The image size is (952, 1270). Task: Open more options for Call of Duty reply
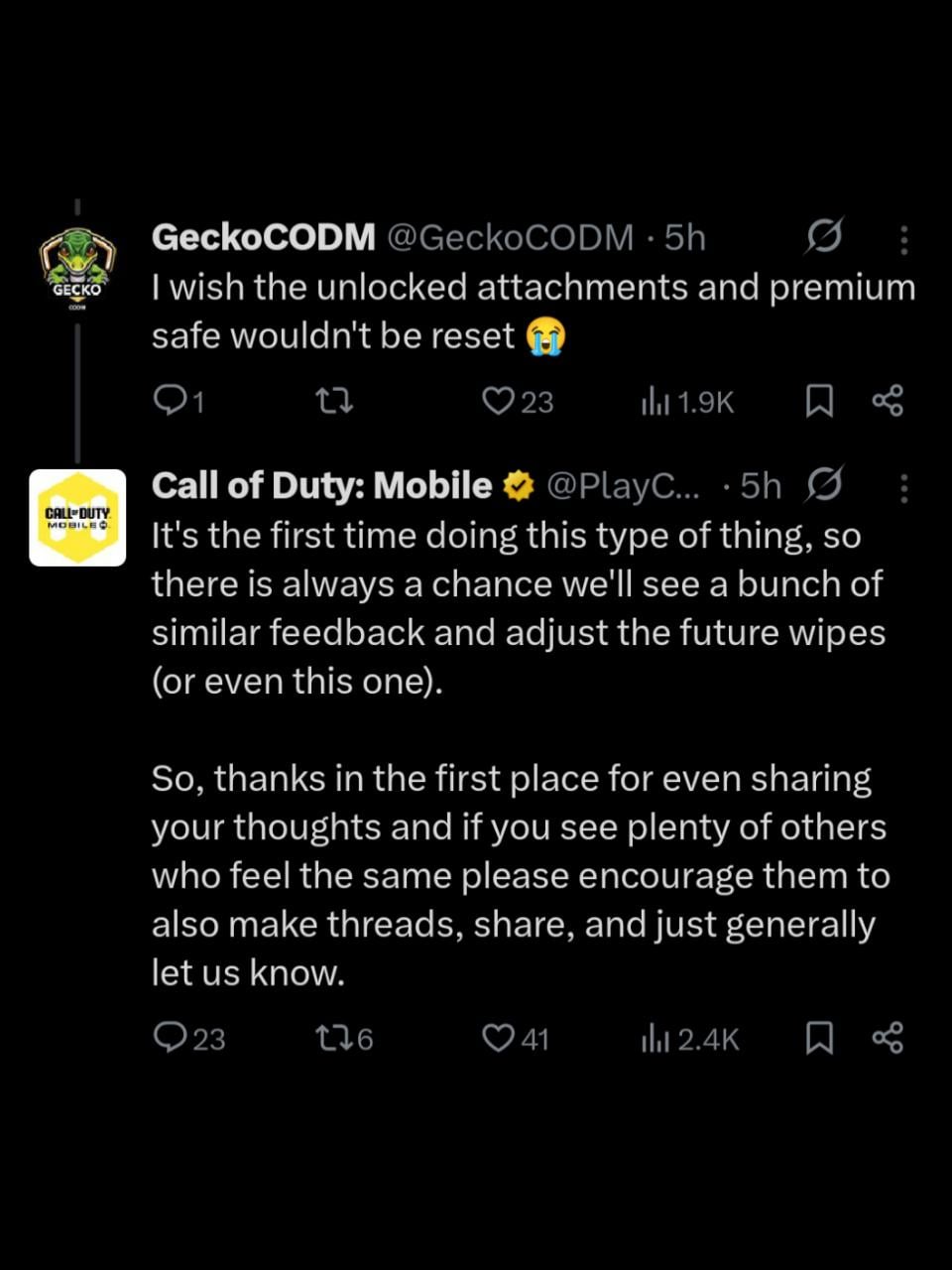903,487
